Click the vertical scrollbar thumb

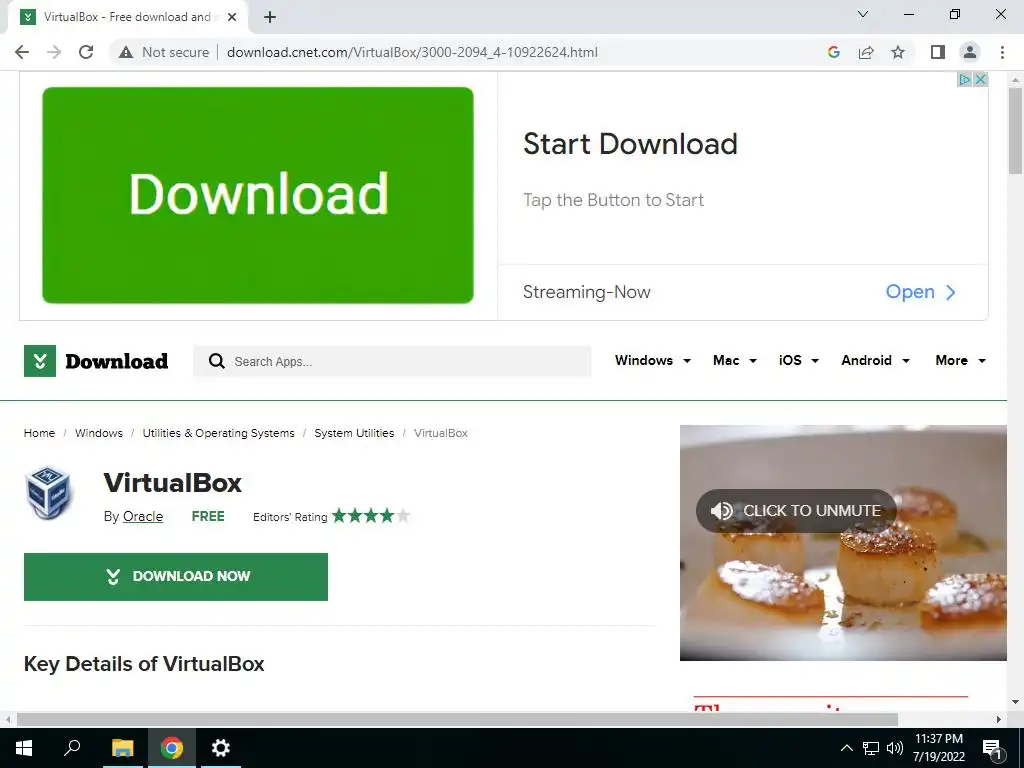(x=1015, y=131)
